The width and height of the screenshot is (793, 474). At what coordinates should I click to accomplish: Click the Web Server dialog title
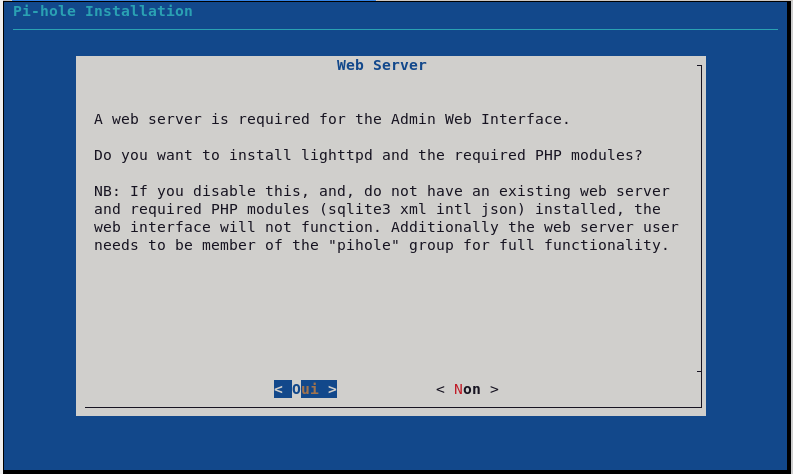[382, 65]
